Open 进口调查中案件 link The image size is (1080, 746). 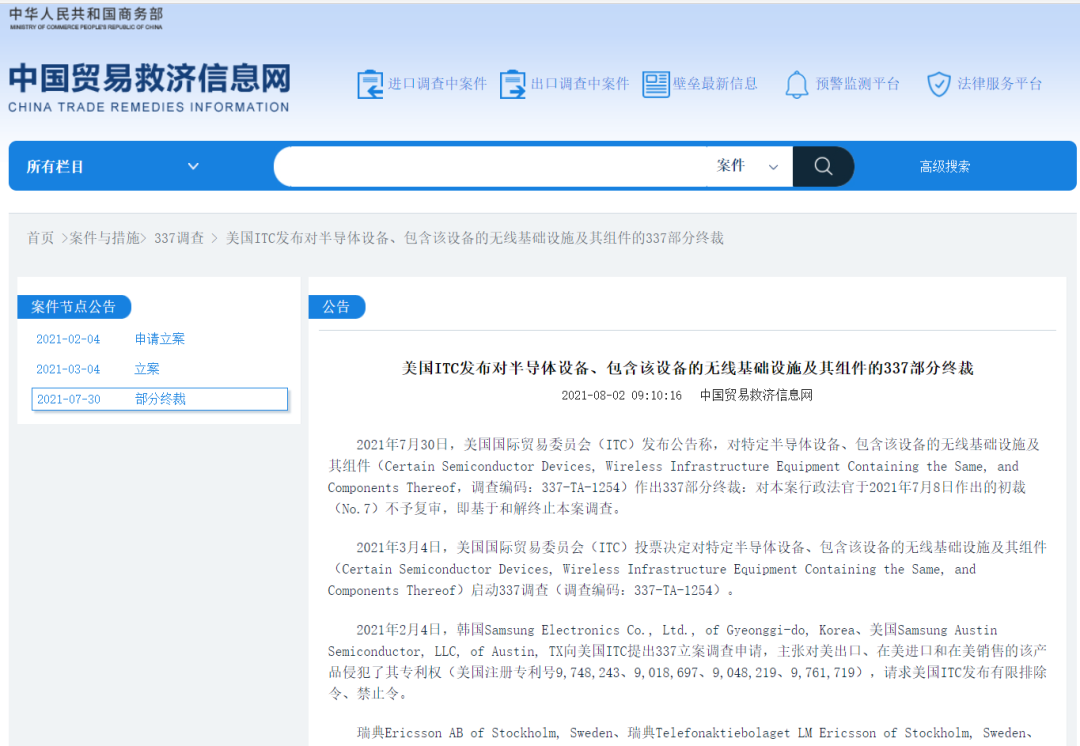tap(437, 84)
